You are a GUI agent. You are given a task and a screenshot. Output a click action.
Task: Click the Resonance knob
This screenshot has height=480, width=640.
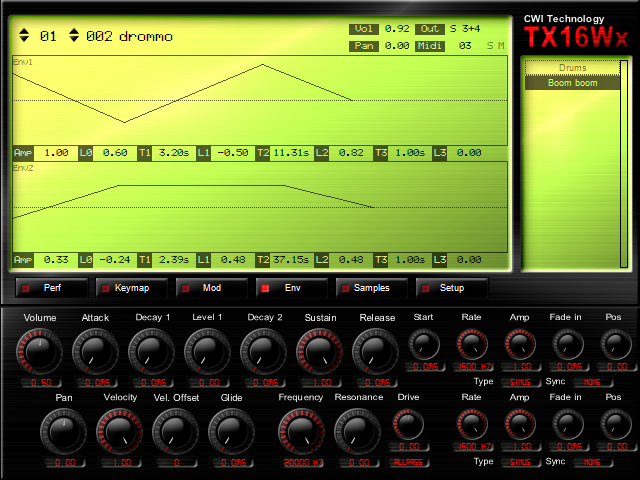coord(358,432)
